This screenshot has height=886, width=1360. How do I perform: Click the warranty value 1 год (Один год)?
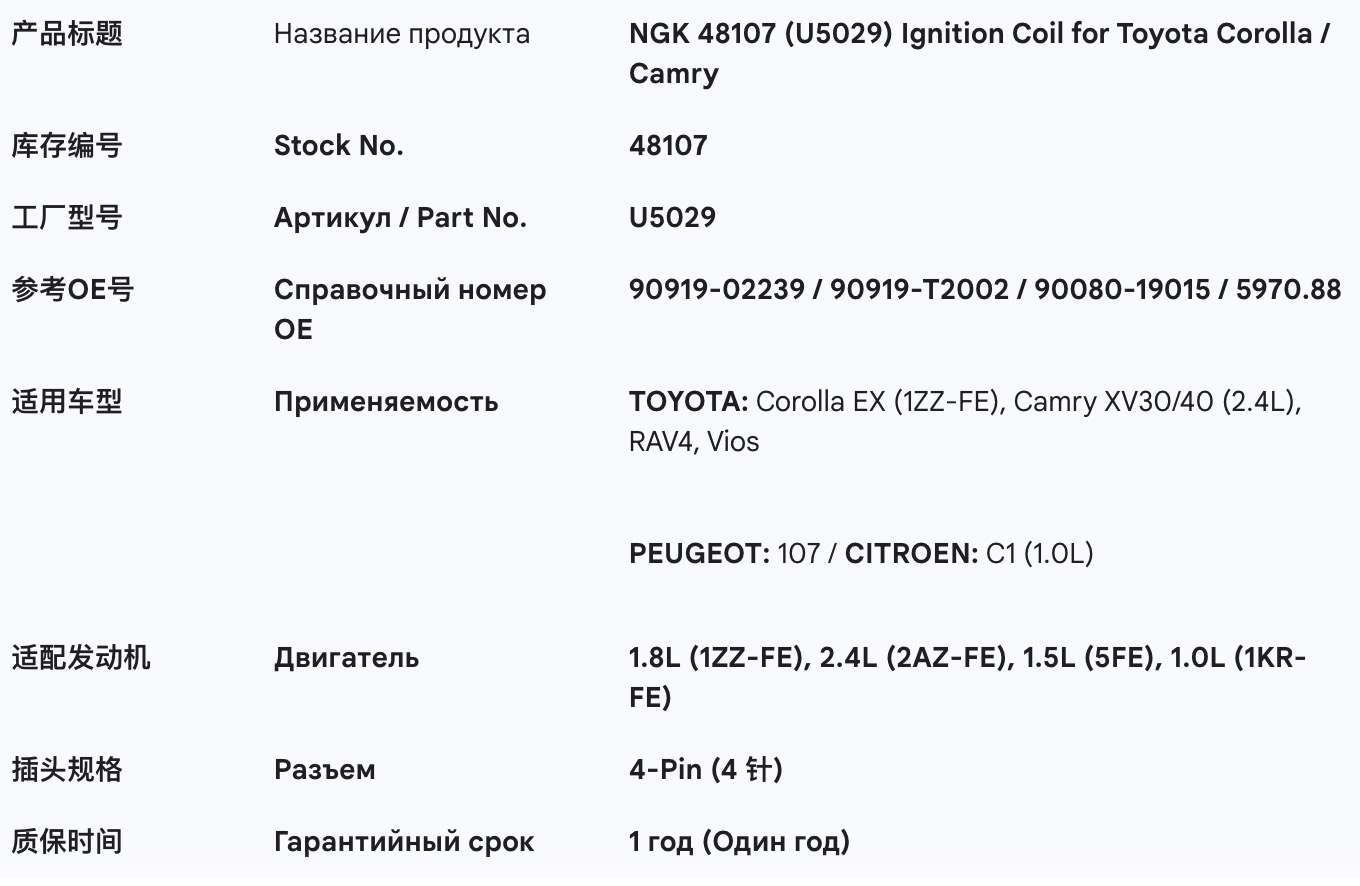pos(739,842)
